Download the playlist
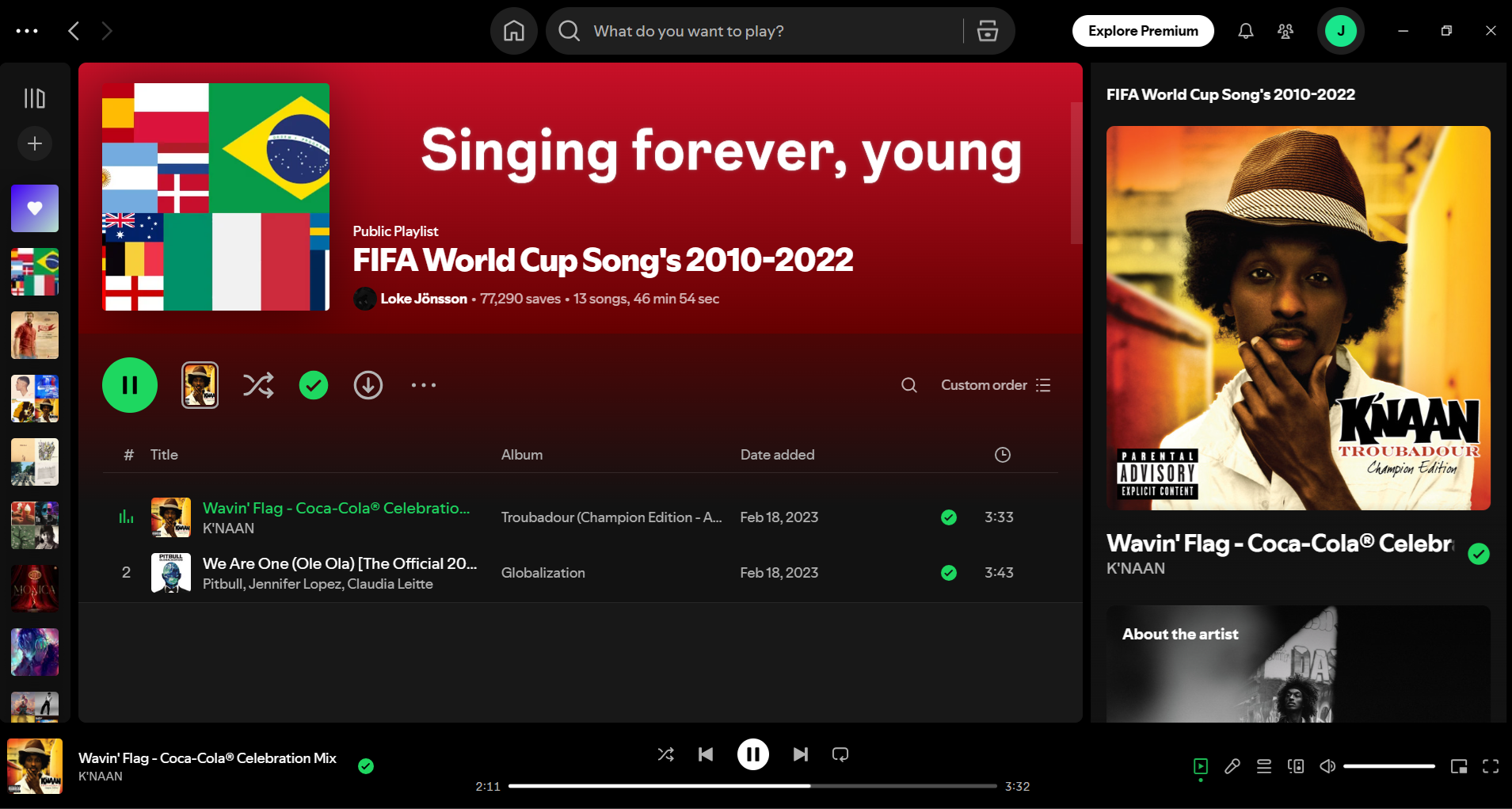Screen dimensions: 1512x809 click(368, 385)
